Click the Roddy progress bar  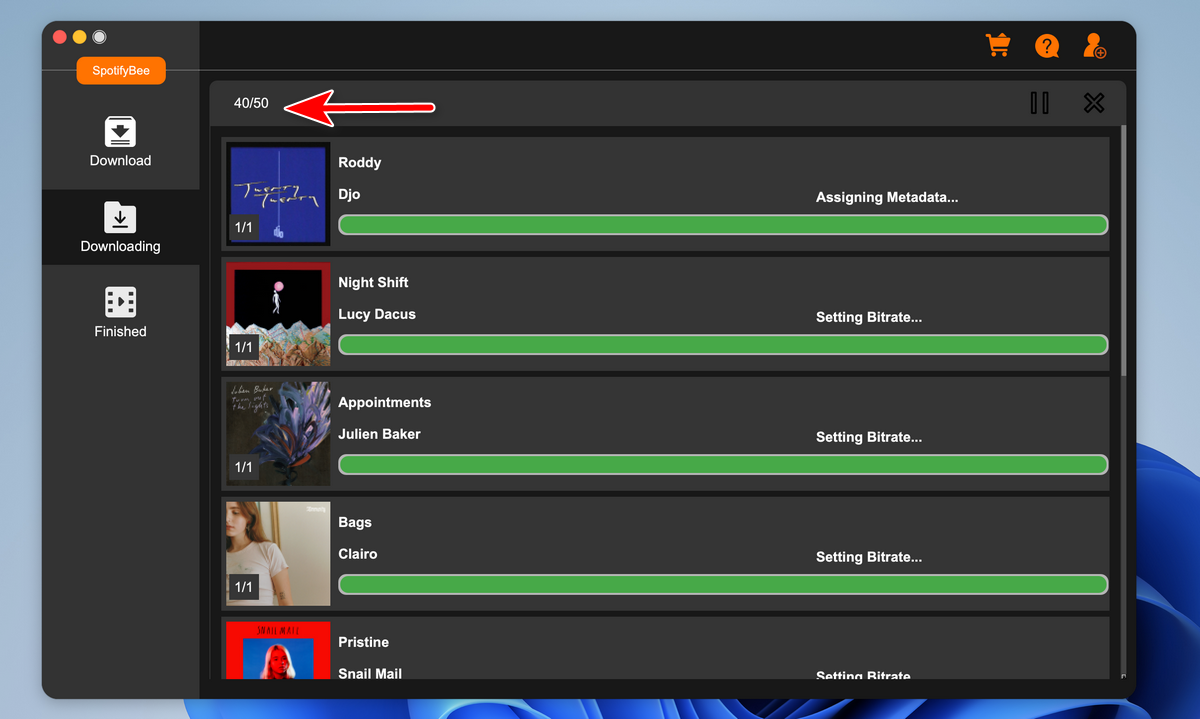click(723, 225)
